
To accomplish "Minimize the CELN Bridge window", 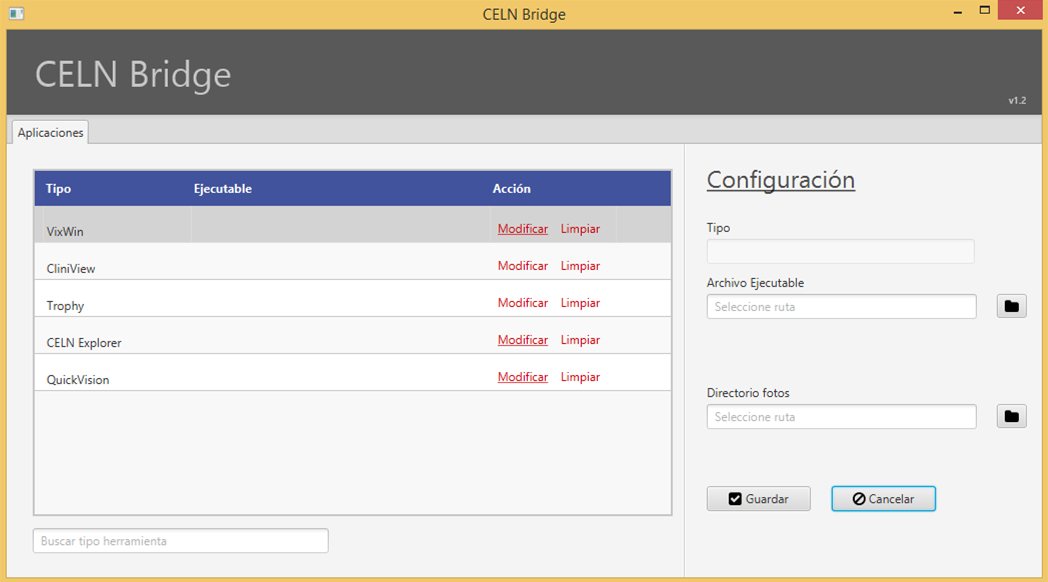I will click(958, 11).
